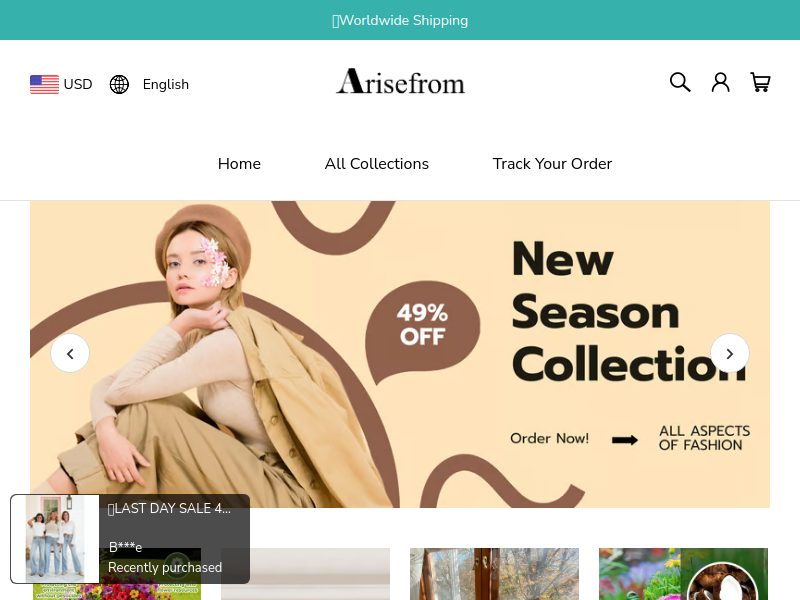Click the US flag currency icon
Viewport: 800px width, 600px height.
44,84
